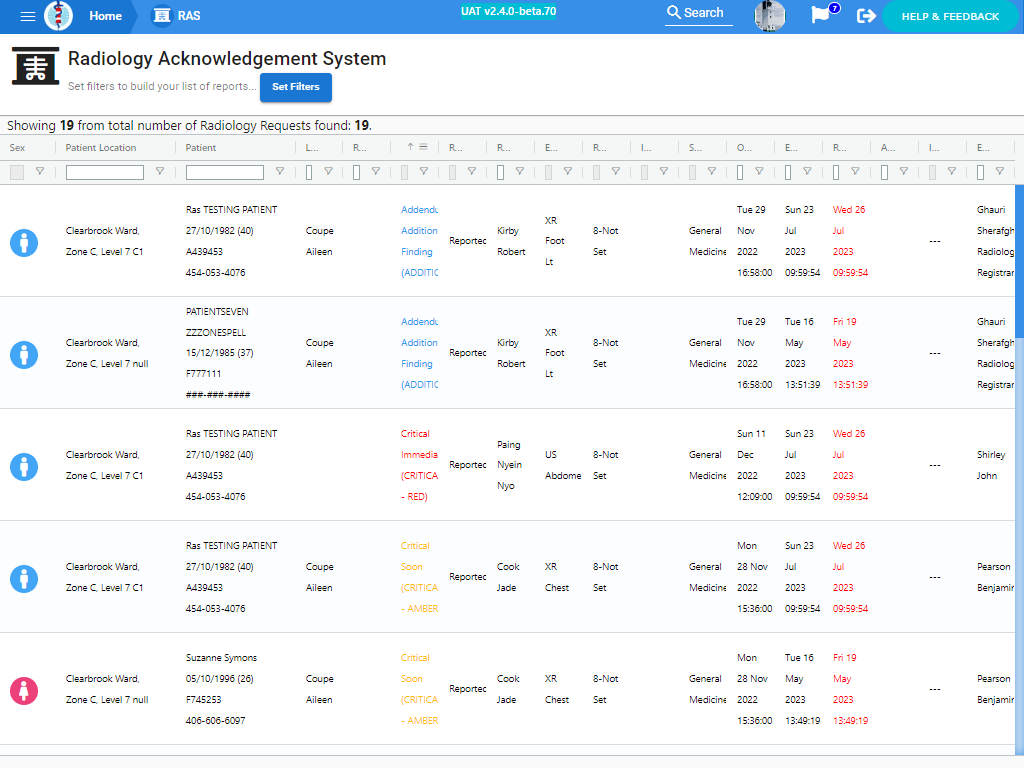The width and height of the screenshot is (1024, 768).
Task: Click patient name PATIENTSEVEN
Action: 217,312
